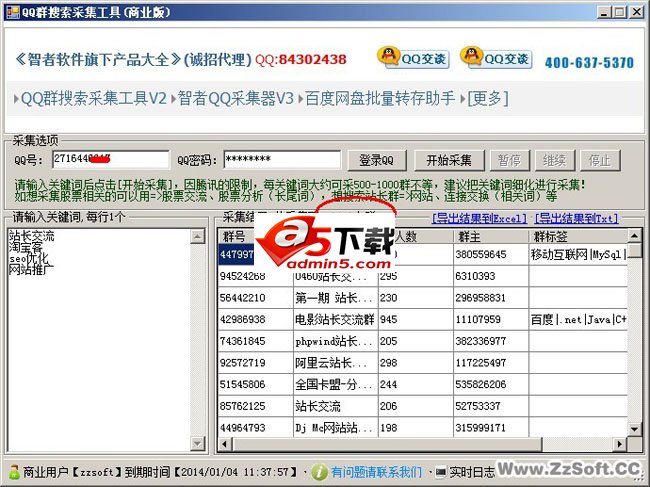
Task: Click the 继续 button
Action: click(555, 160)
